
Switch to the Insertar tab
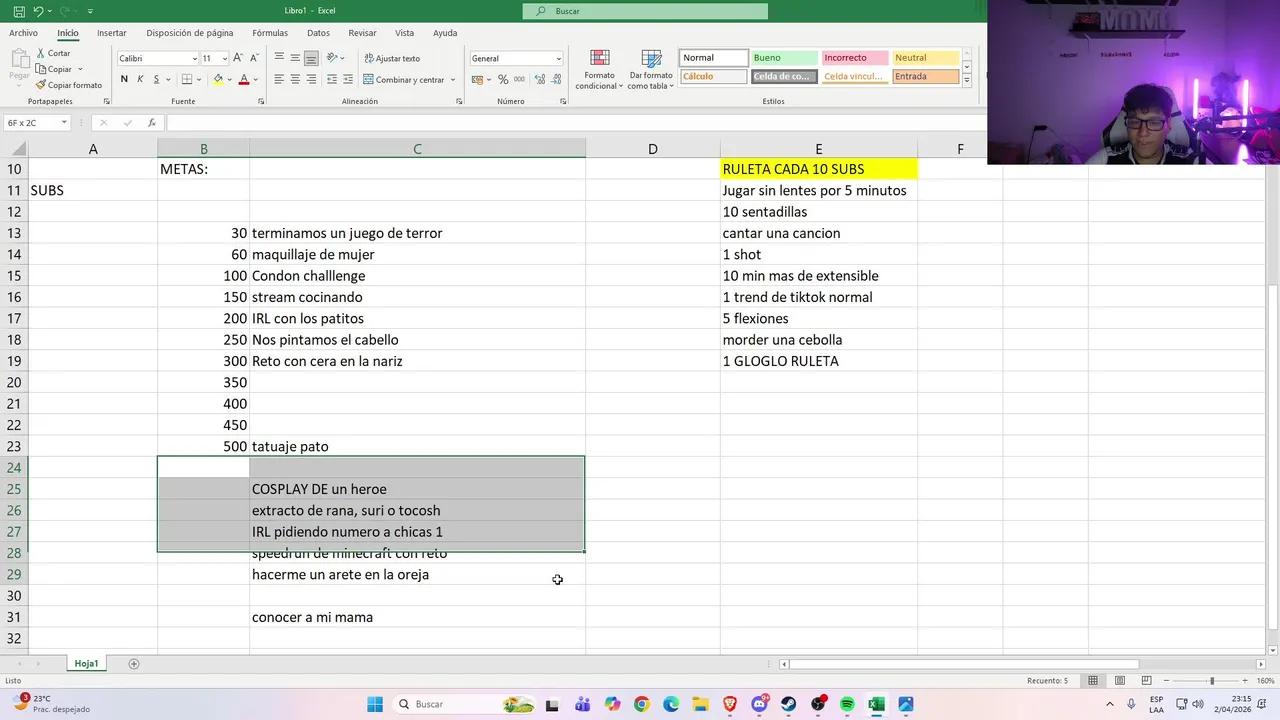(112, 33)
